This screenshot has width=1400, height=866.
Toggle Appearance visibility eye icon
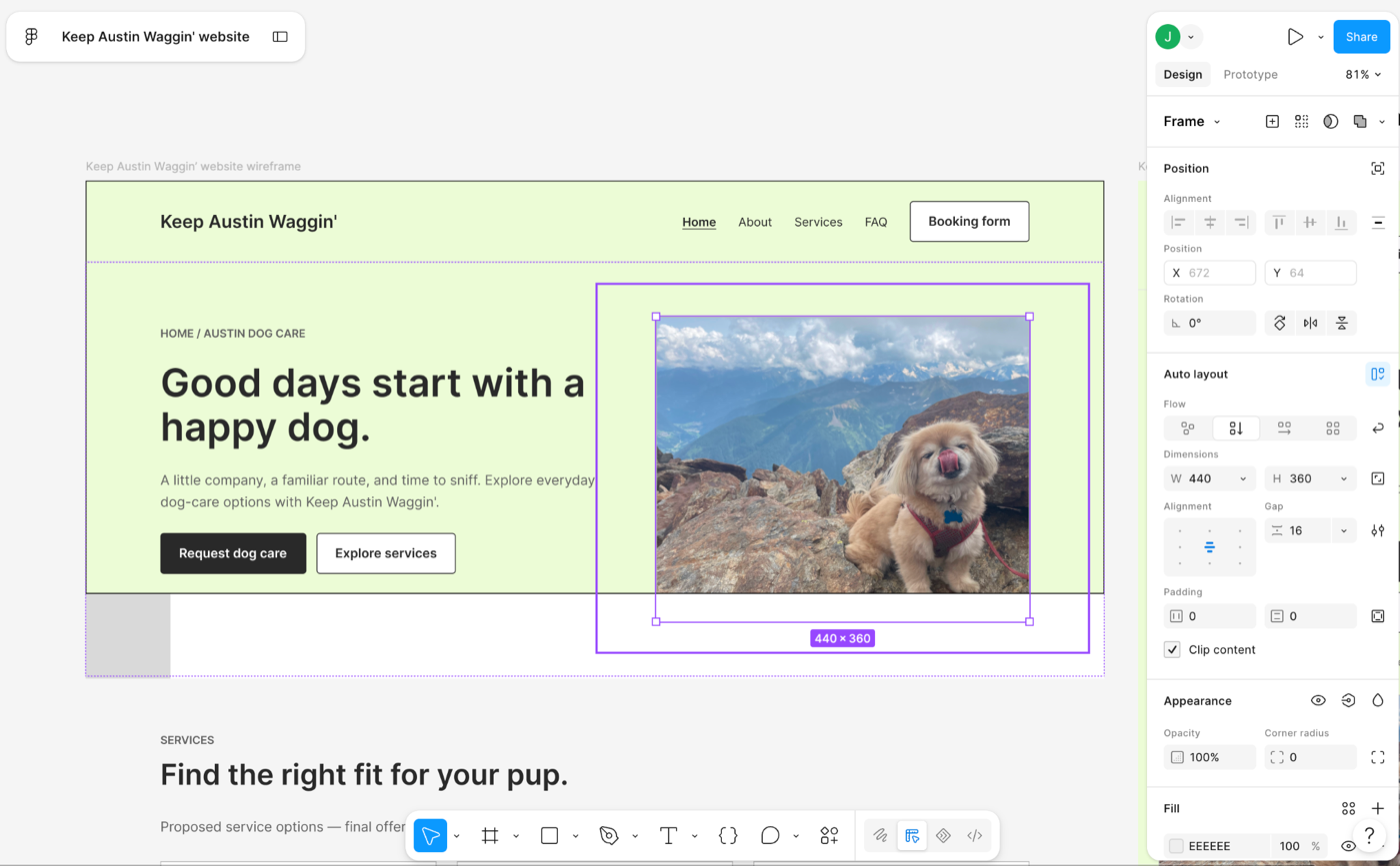pos(1318,701)
